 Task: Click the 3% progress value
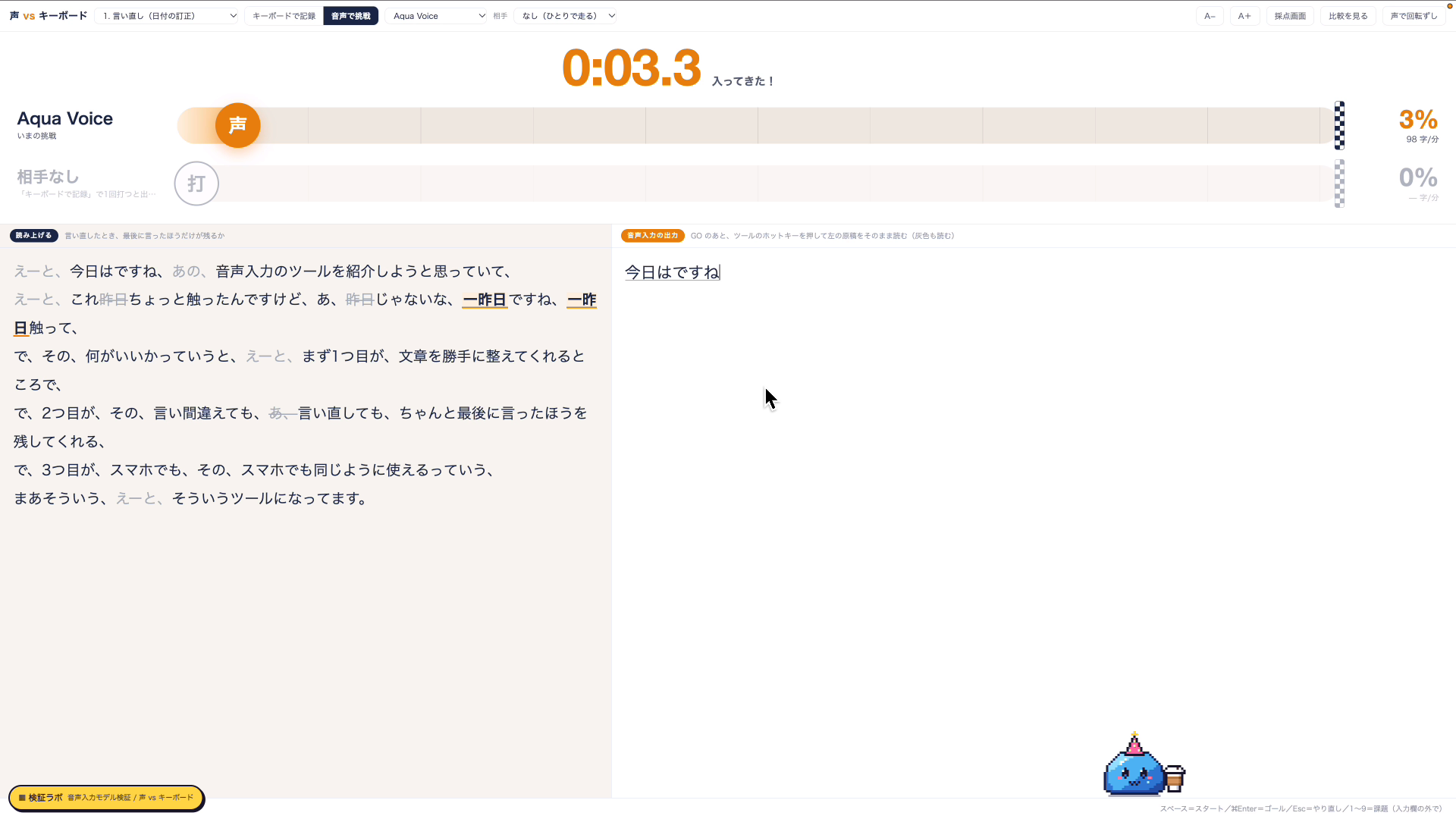click(x=1418, y=119)
